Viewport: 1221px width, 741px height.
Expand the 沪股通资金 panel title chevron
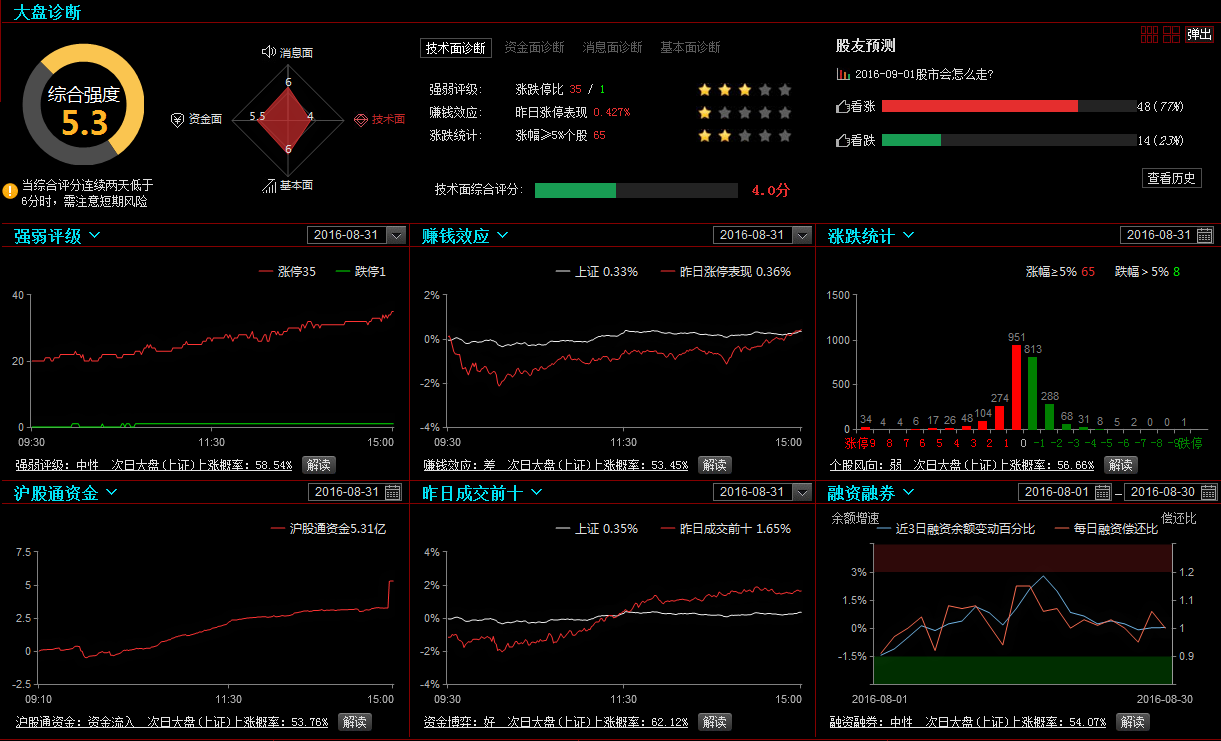tap(111, 492)
